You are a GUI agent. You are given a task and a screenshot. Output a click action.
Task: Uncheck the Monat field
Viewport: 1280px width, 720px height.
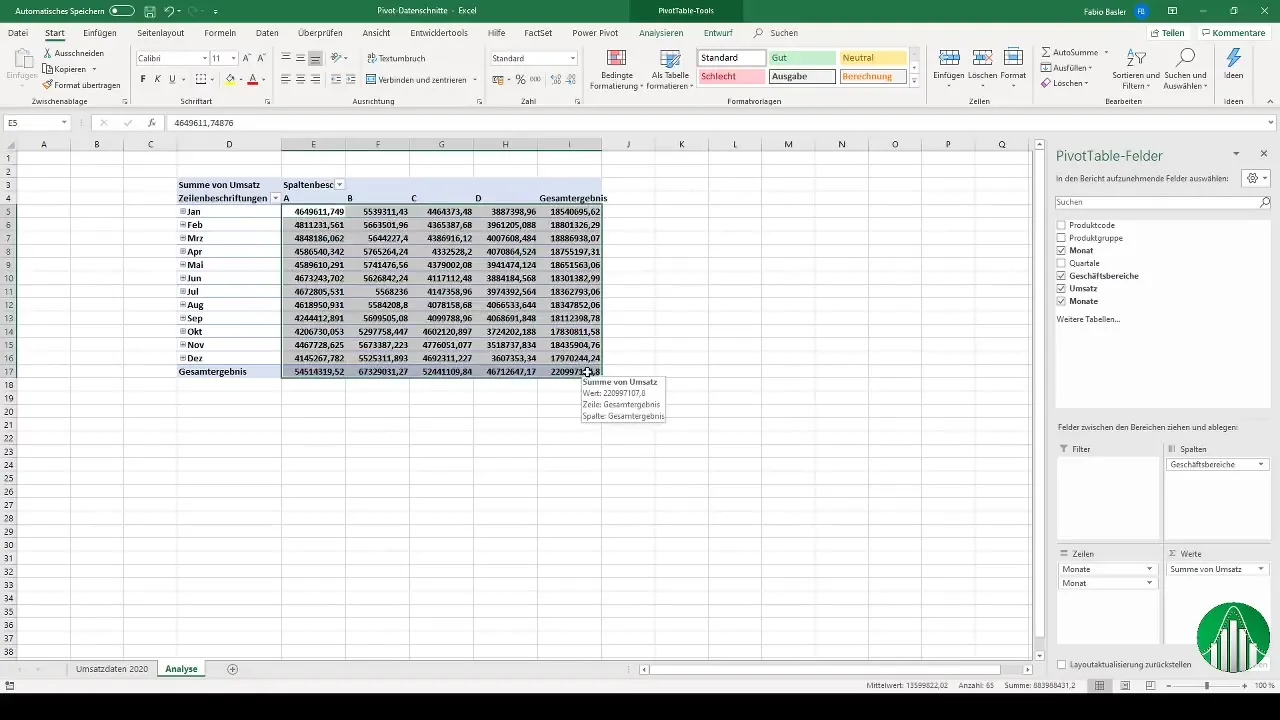1061,250
